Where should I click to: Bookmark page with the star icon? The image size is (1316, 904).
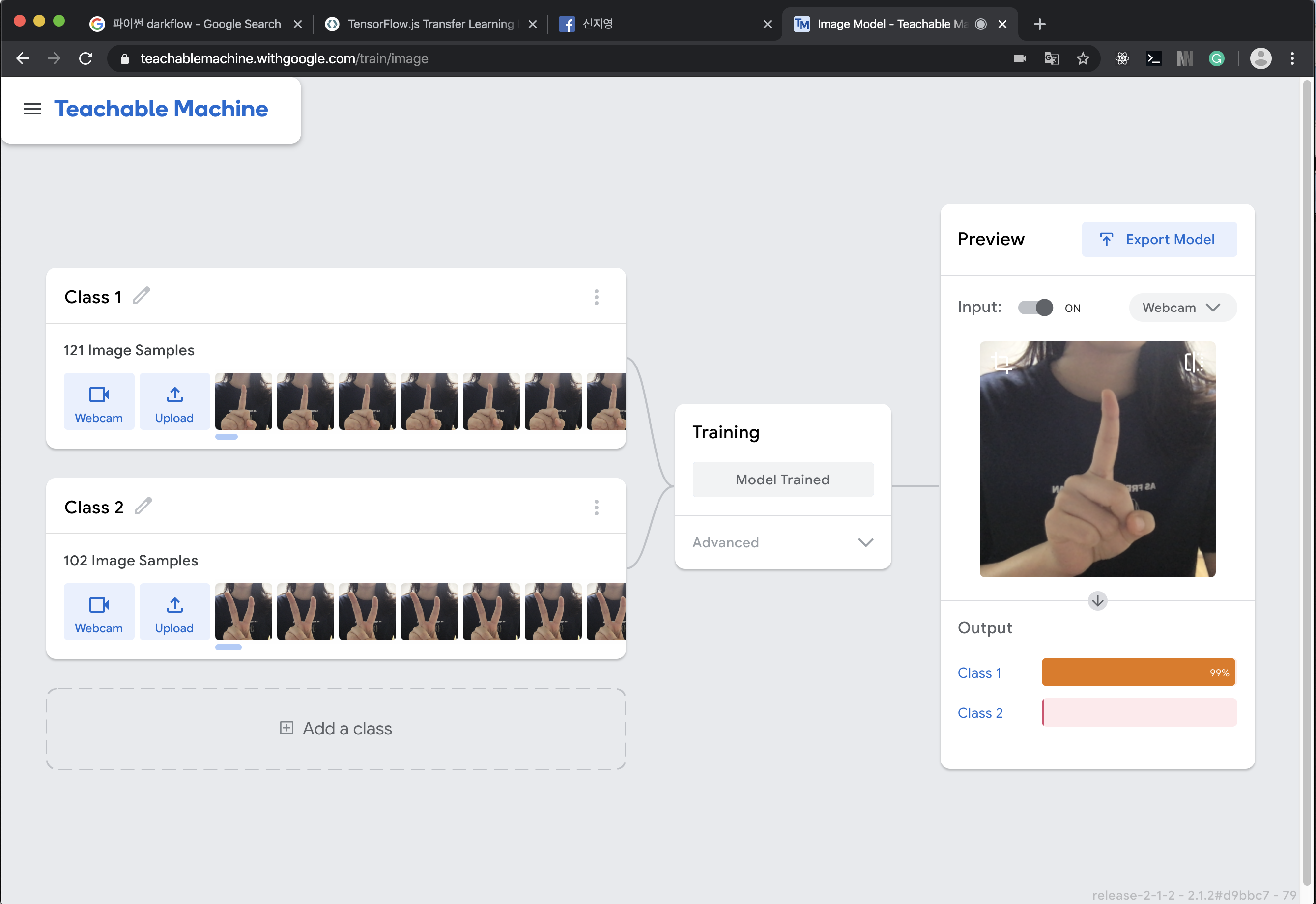coord(1083,58)
